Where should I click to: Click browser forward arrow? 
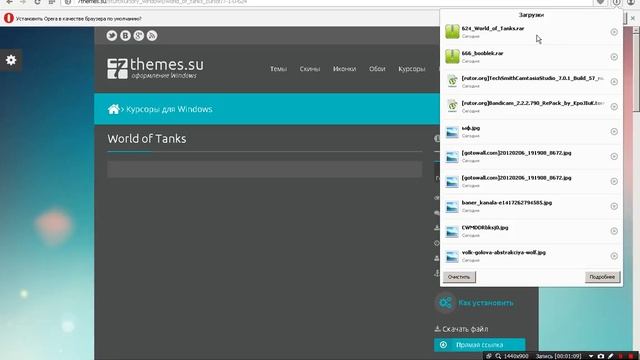pyautogui.click(x=23, y=2)
